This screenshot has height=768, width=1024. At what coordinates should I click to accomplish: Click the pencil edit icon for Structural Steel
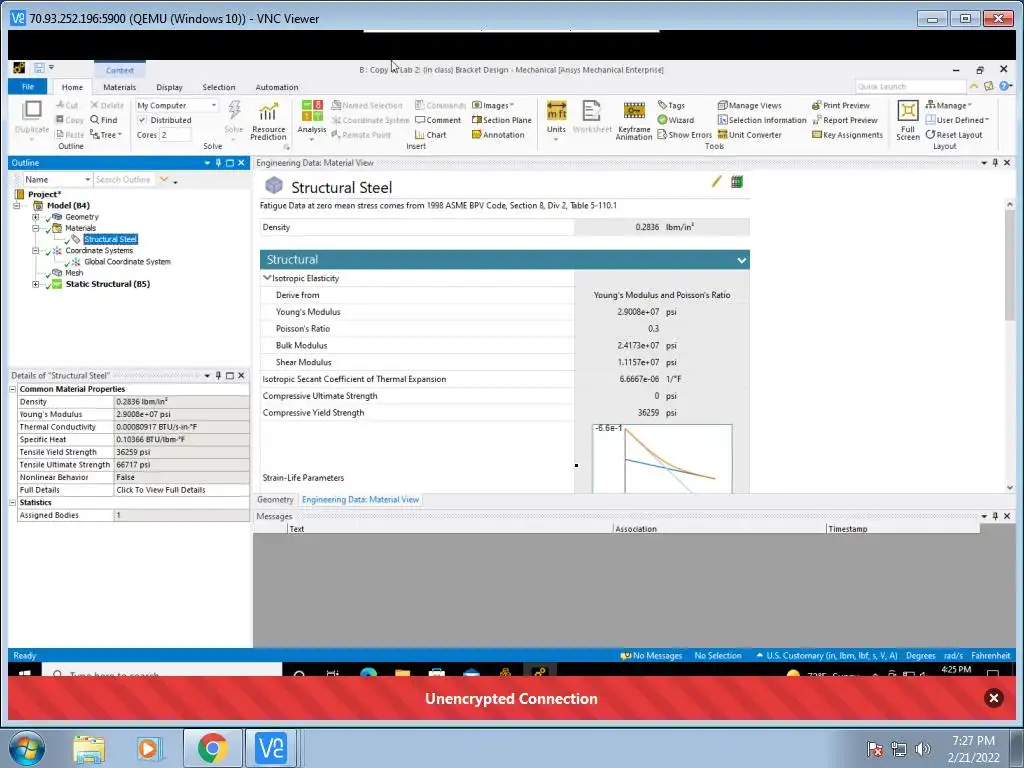[x=716, y=182]
